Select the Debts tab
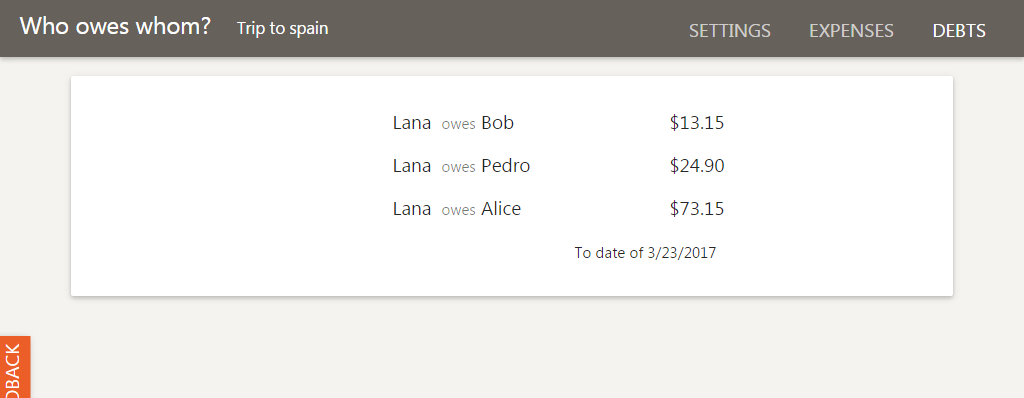Viewport: 1024px width, 398px height. pos(959,31)
